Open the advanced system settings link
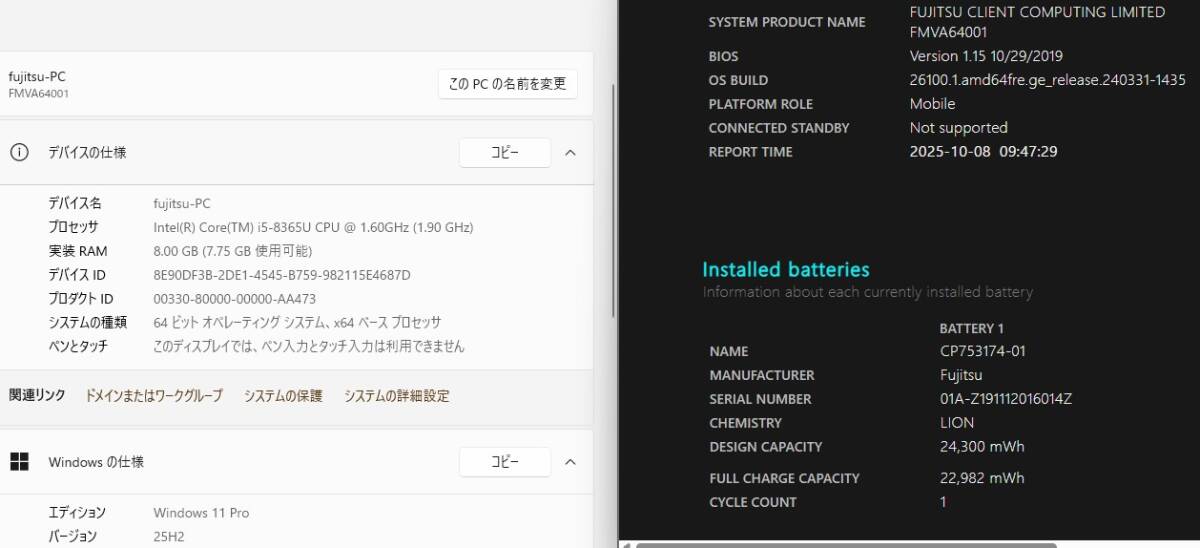The width and height of the screenshot is (1200, 548). 397,396
